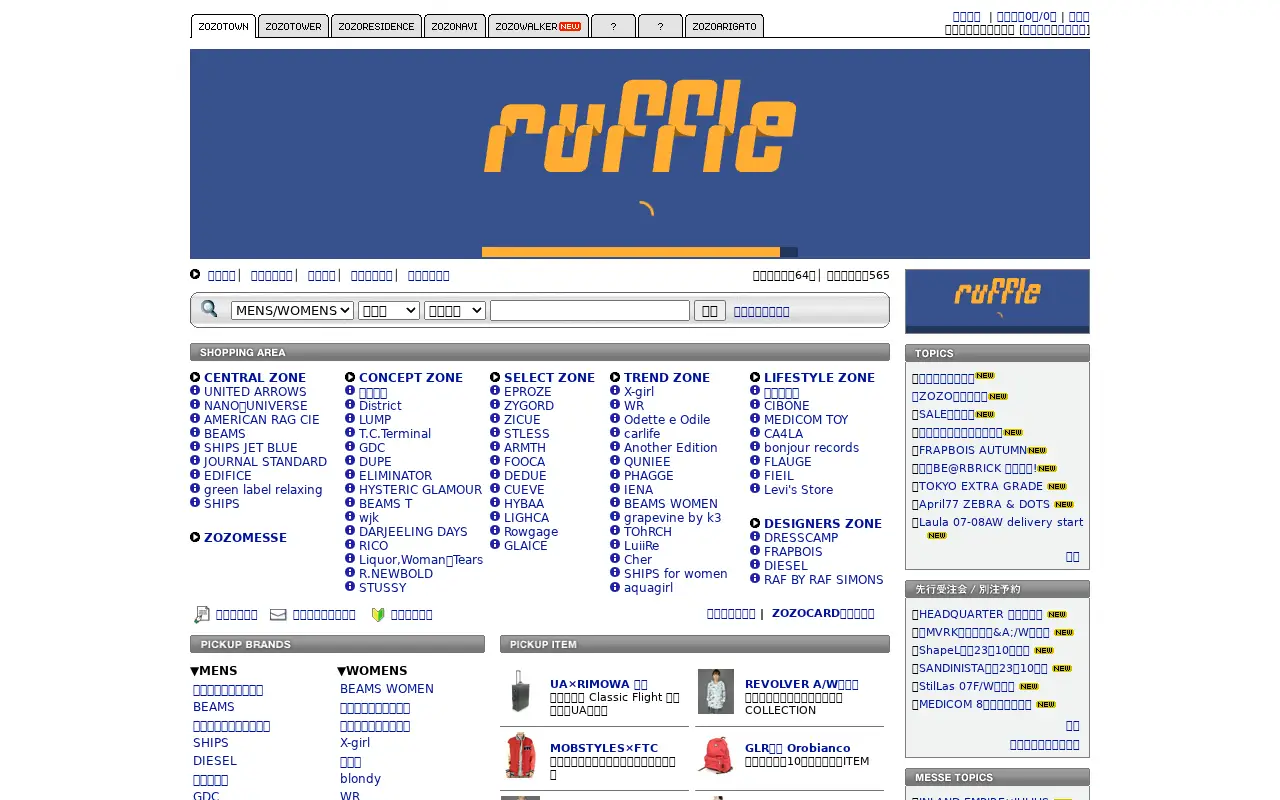1280x800 pixels.
Task: Switch to the ZOZOTOWER tab
Action: tap(293, 26)
